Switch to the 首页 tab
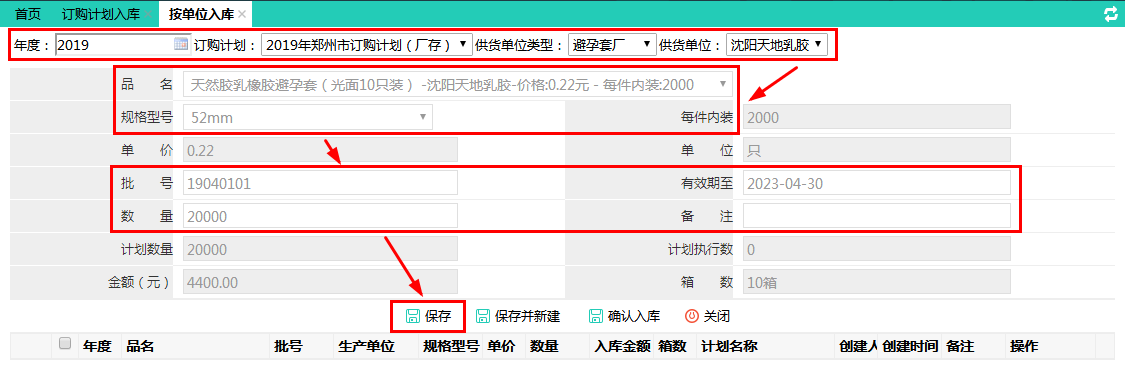 click(x=28, y=14)
